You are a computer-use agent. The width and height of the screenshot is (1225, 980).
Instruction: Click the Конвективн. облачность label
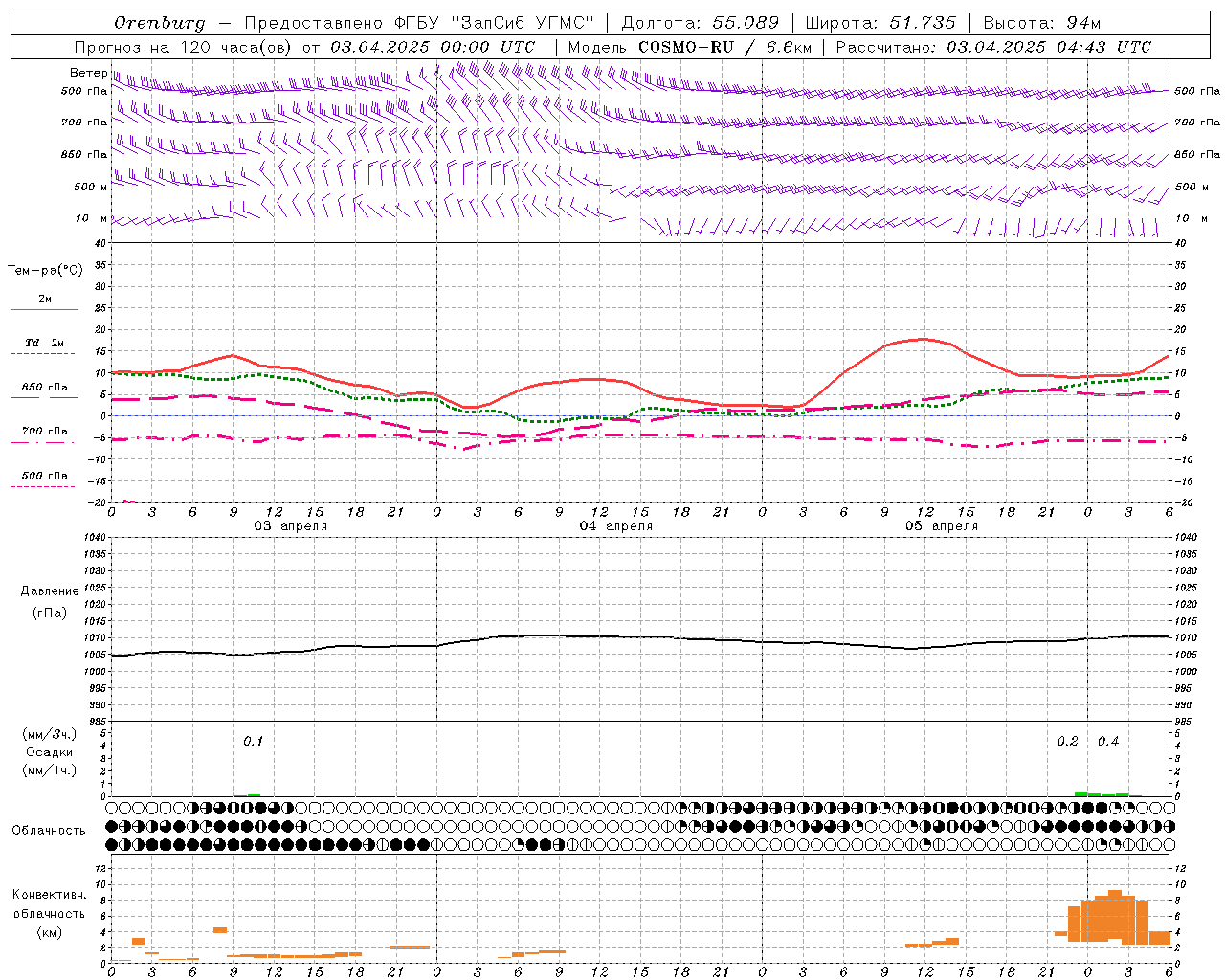(x=49, y=904)
